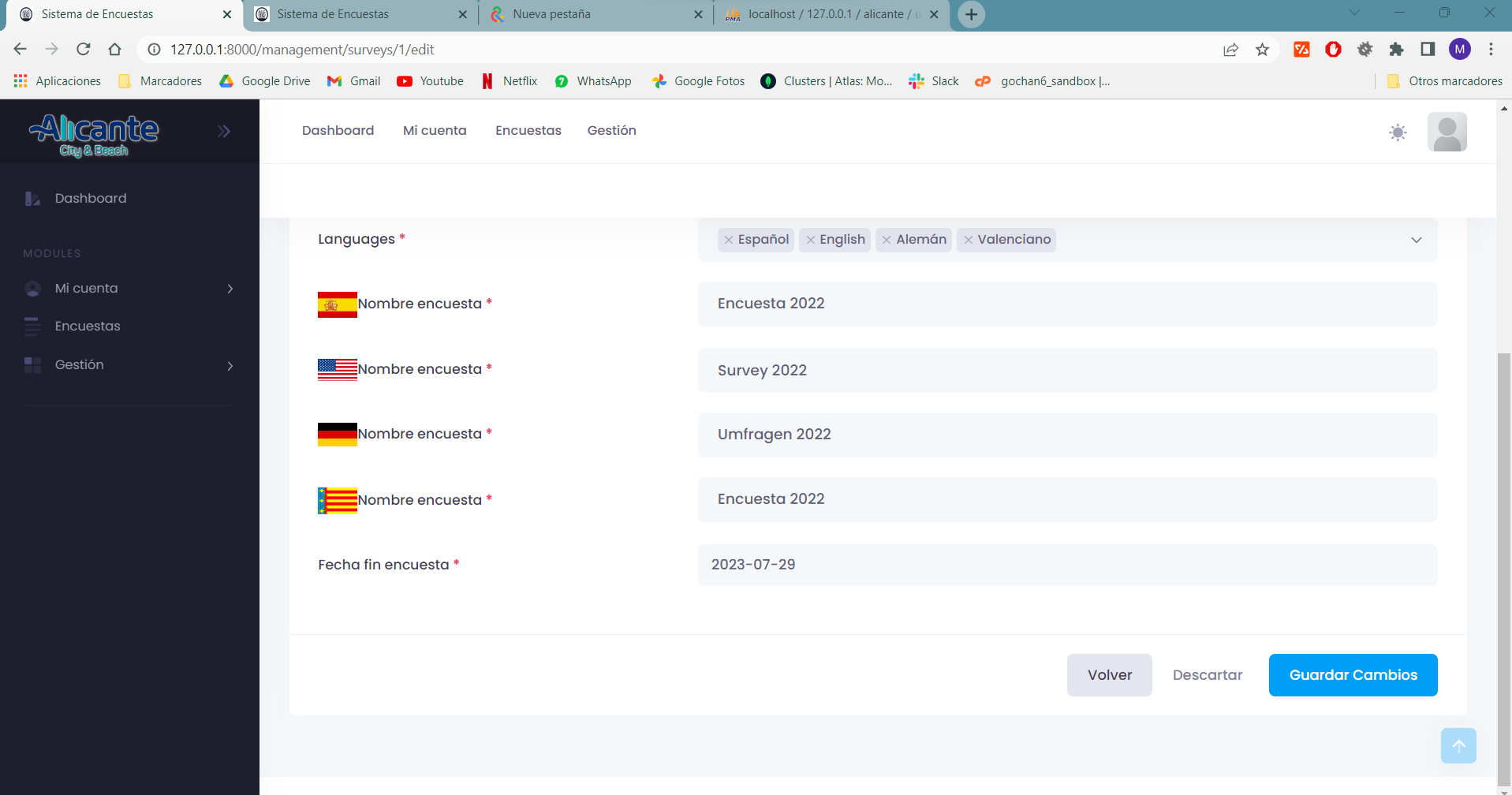The image size is (1512, 795).
Task: Open user avatar profile menu
Action: pos(1447,132)
